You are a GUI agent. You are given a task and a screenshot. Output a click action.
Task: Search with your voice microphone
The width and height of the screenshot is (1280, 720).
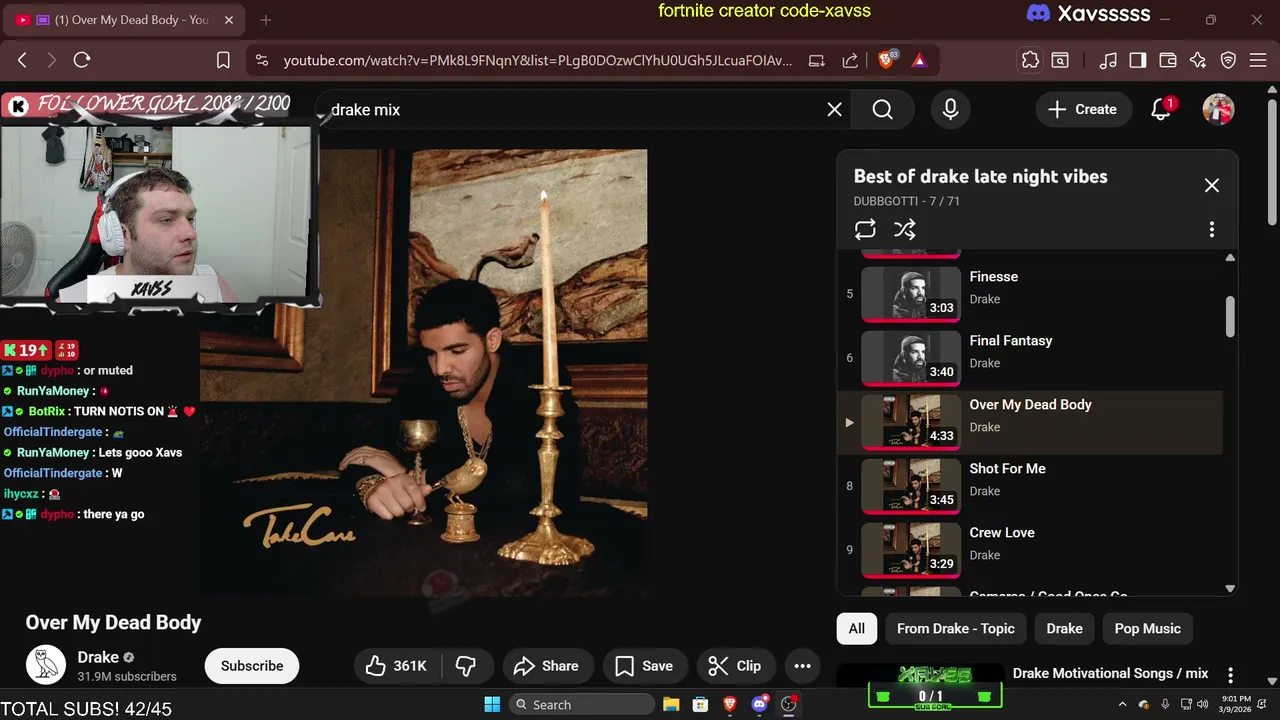click(x=950, y=110)
